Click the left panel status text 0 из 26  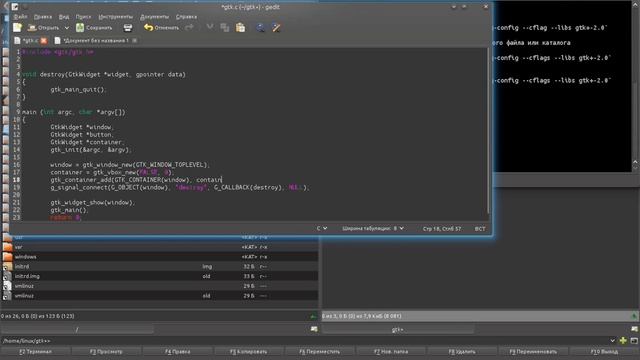[x=37, y=316]
